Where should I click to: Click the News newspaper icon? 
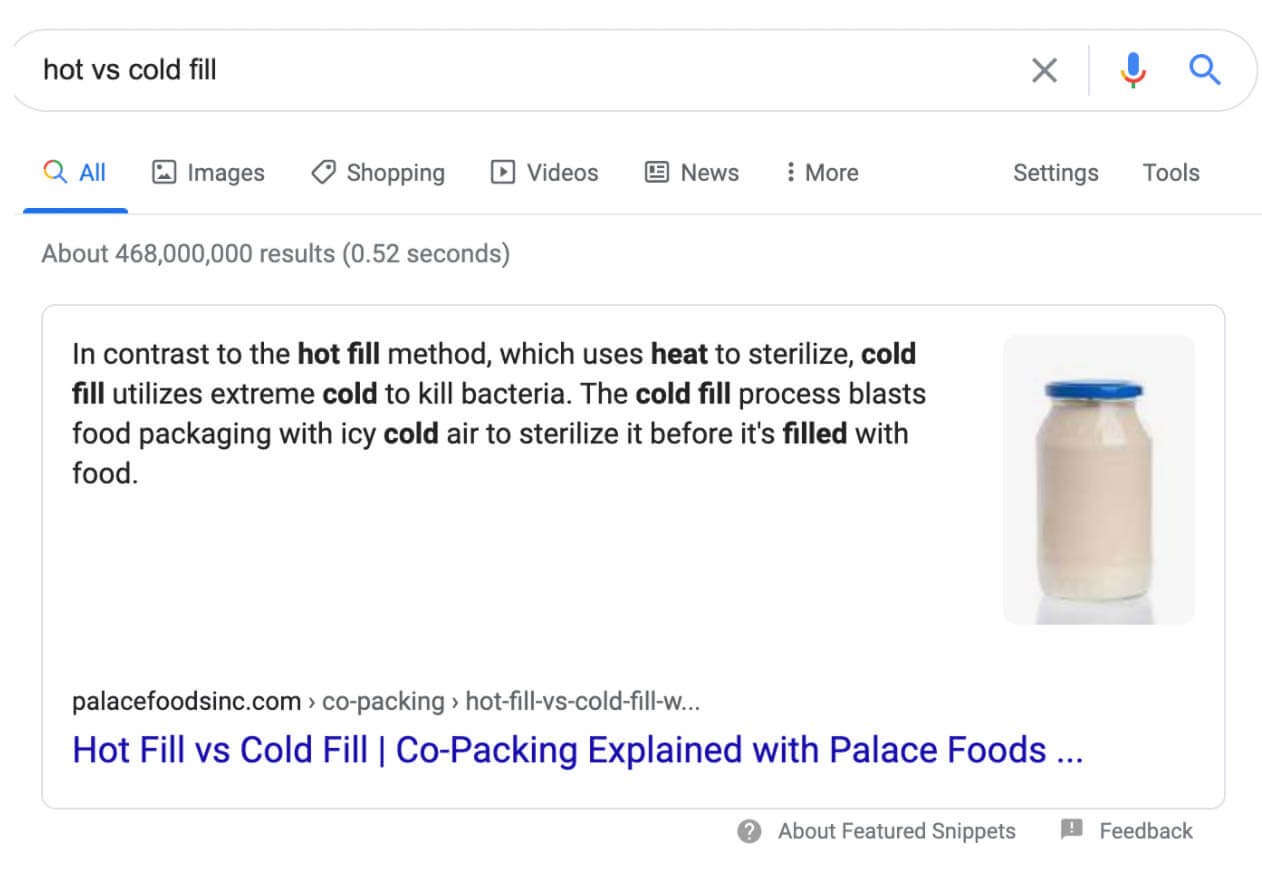click(x=656, y=173)
